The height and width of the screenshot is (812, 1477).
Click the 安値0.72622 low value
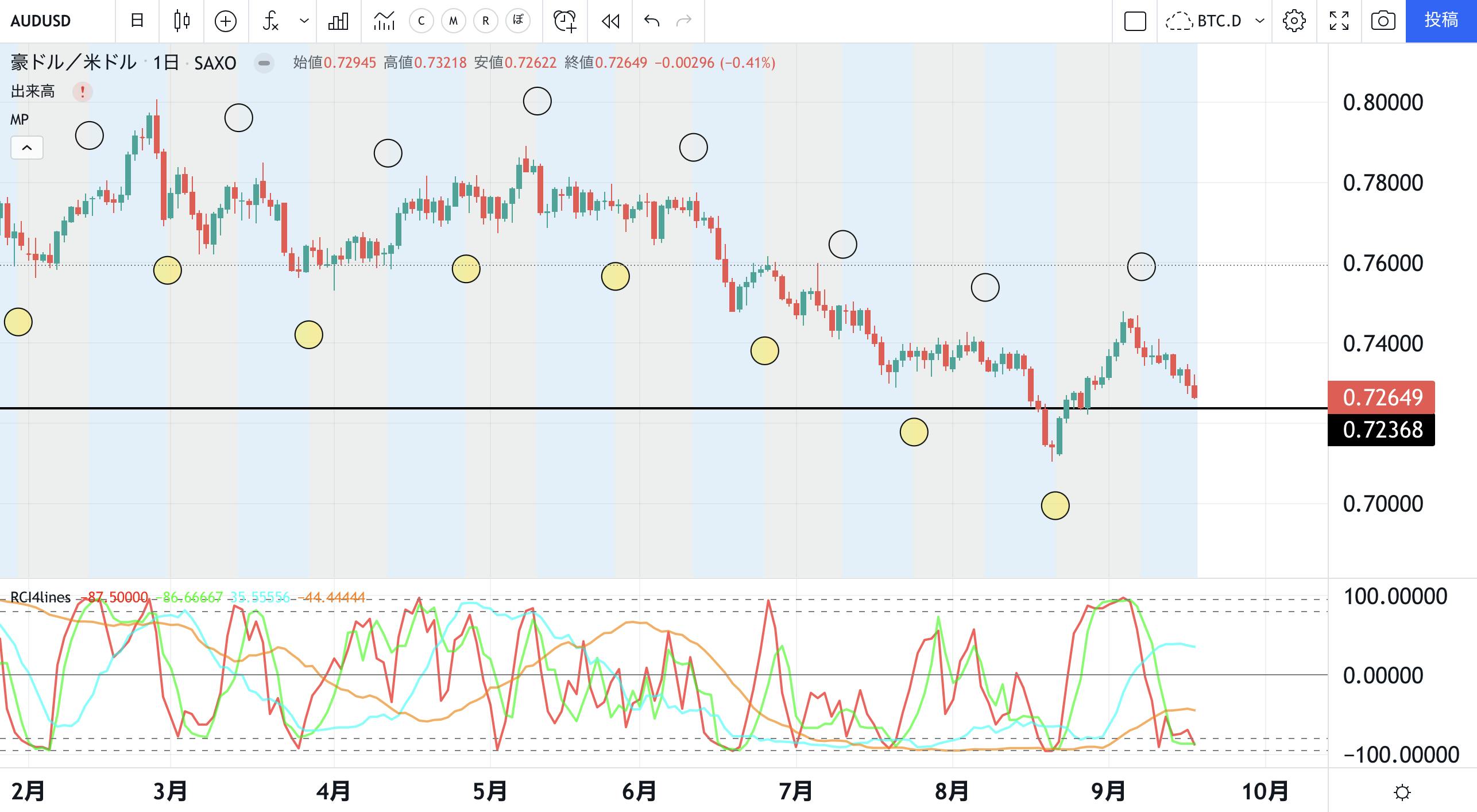coord(515,63)
